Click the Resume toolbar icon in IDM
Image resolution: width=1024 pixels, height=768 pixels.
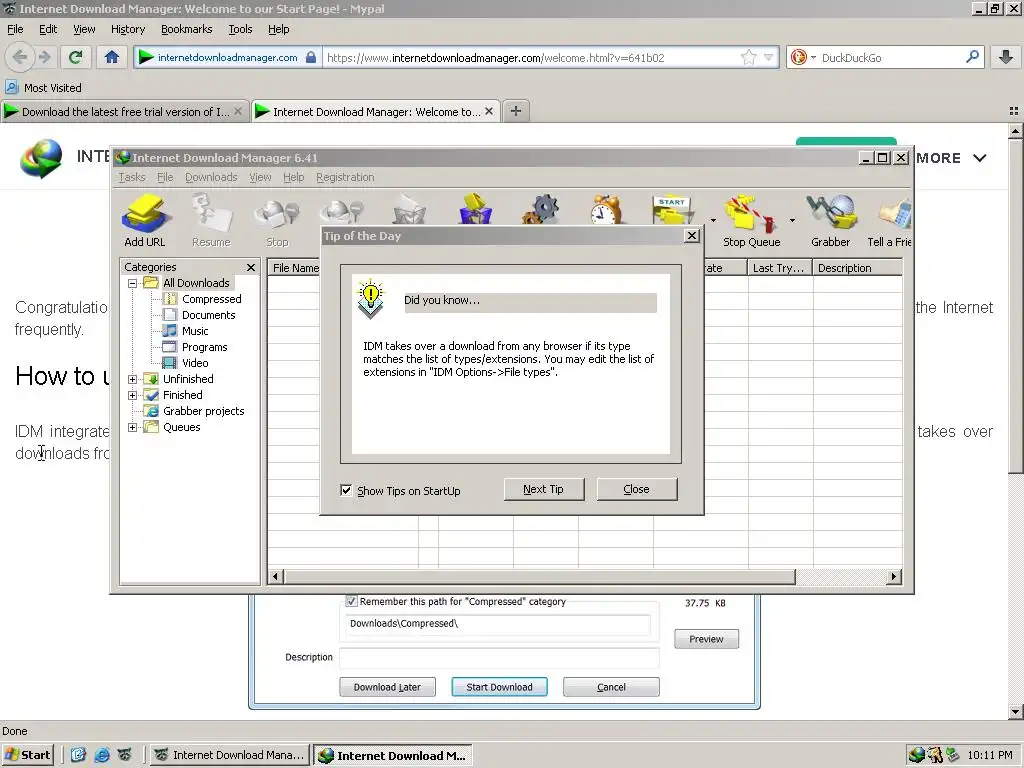pos(212,221)
